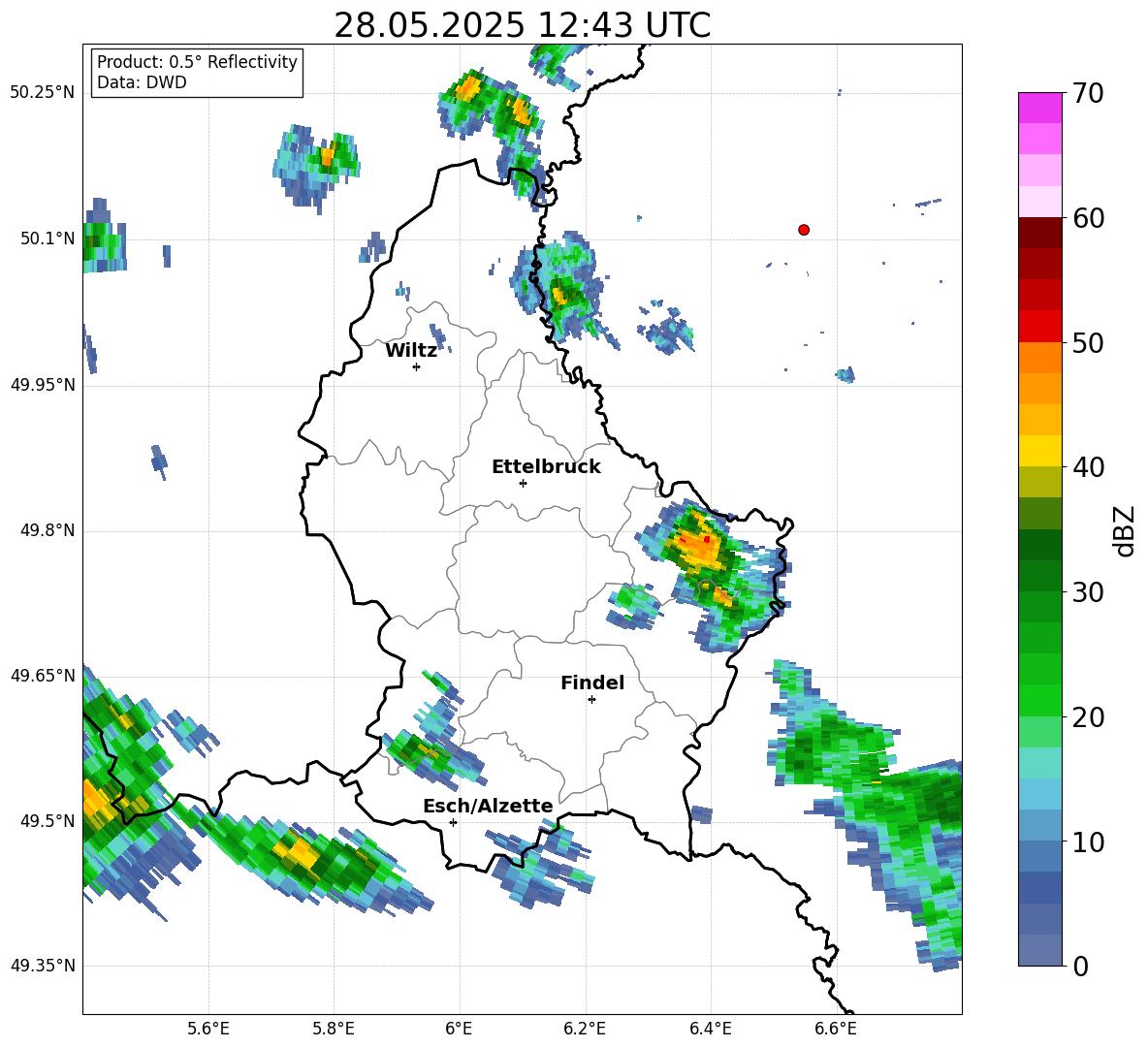Click the 20 tick on the colorbar
1148x1048 pixels.
(x=1088, y=717)
